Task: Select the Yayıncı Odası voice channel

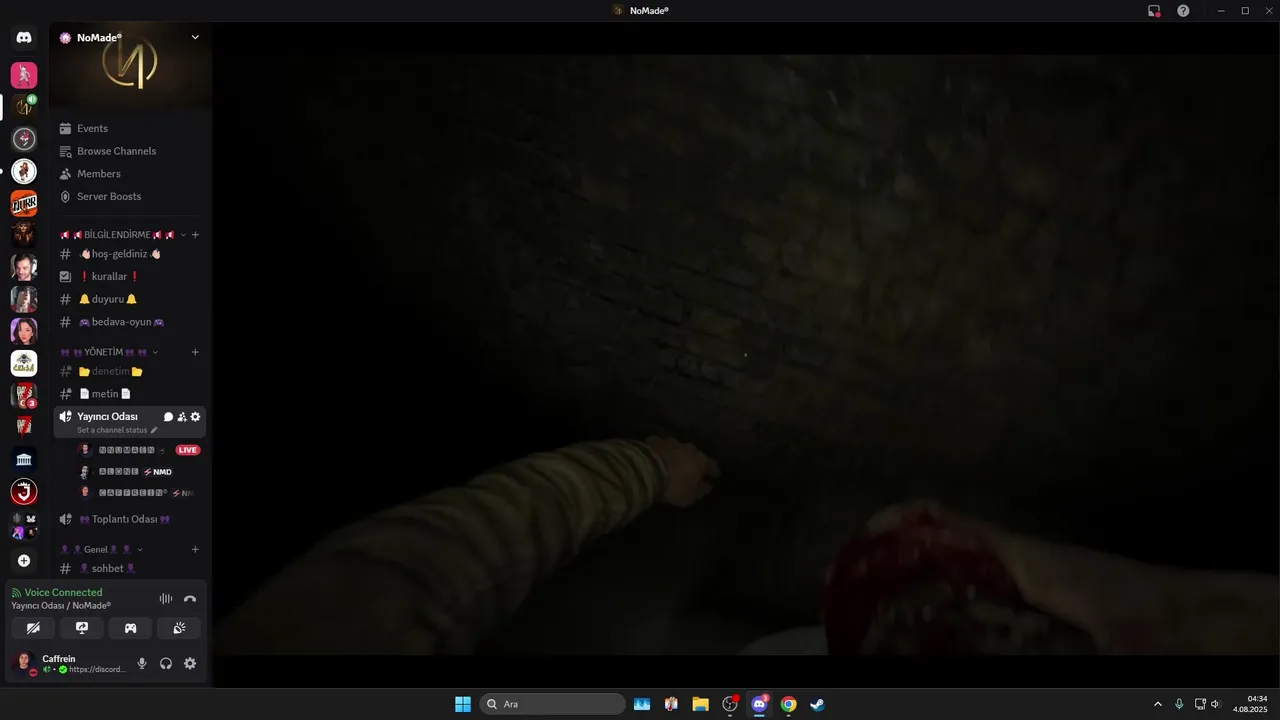Action: pos(107,416)
